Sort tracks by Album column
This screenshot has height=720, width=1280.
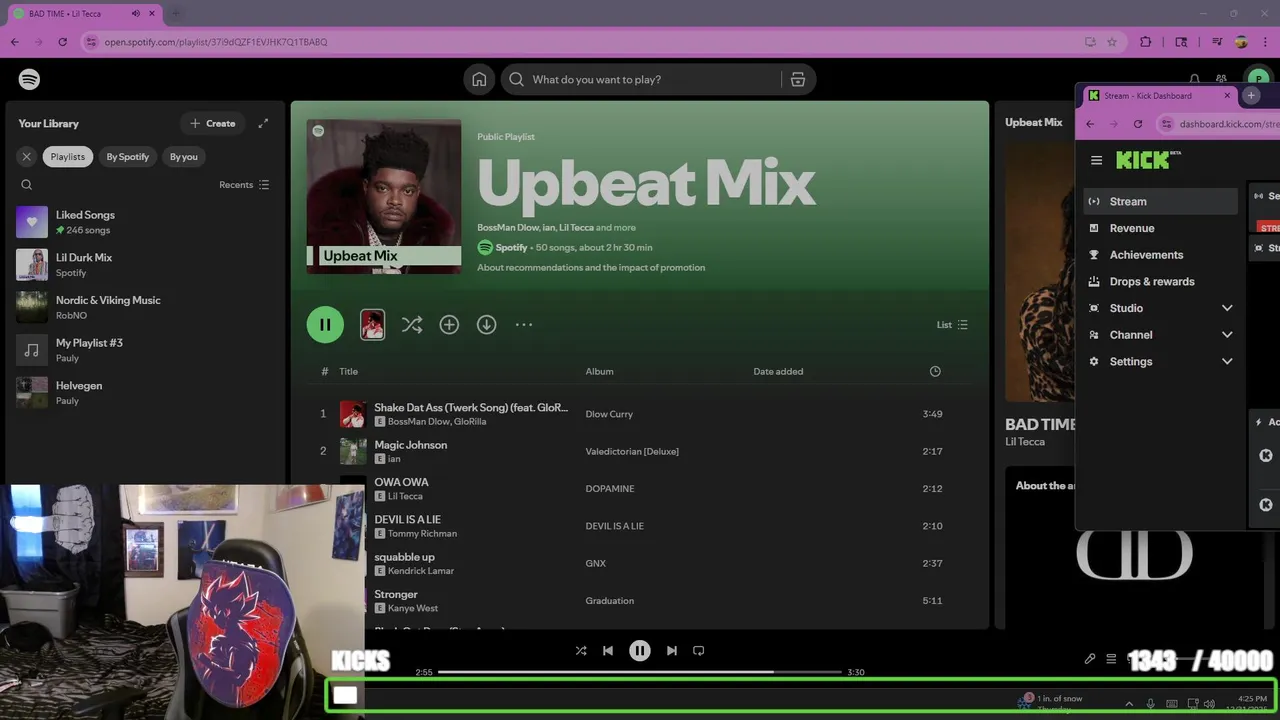pyautogui.click(x=599, y=371)
